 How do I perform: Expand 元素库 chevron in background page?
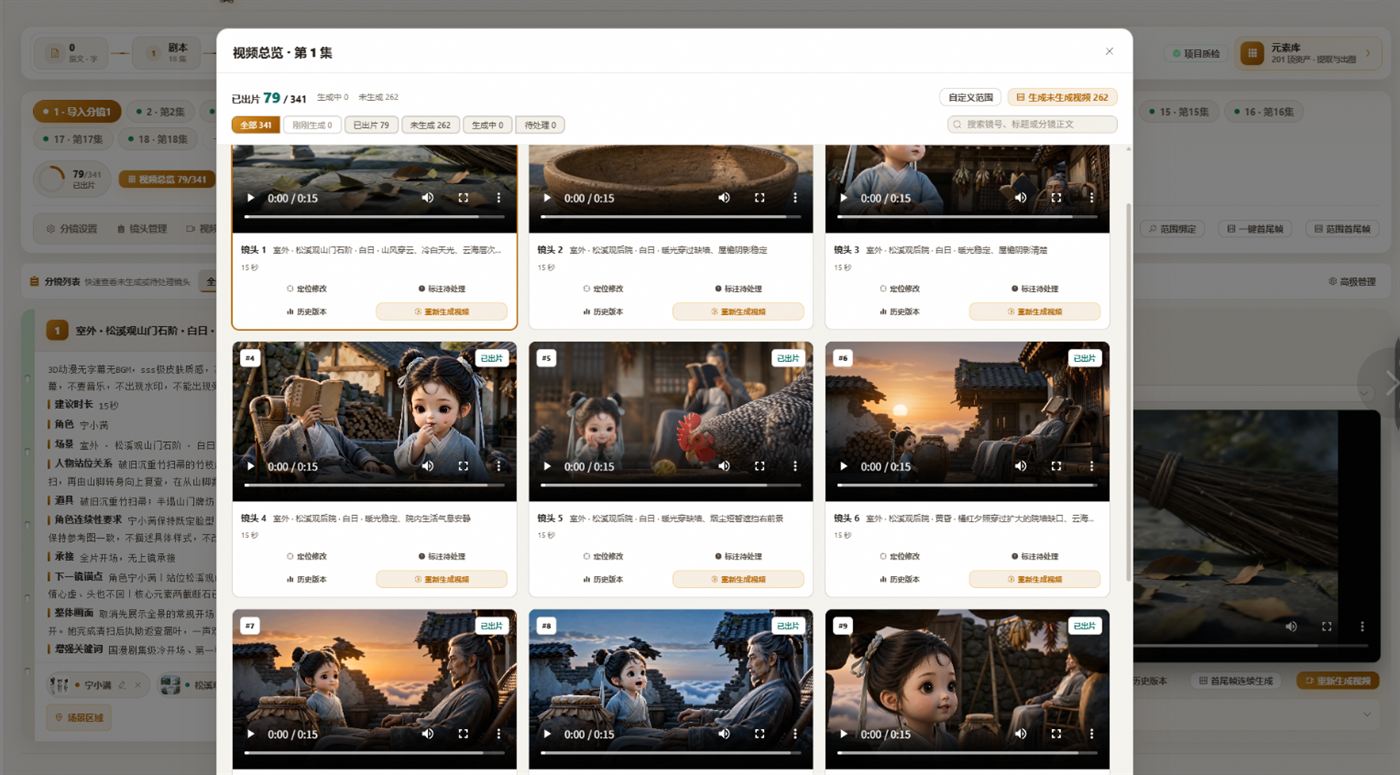click(1368, 54)
